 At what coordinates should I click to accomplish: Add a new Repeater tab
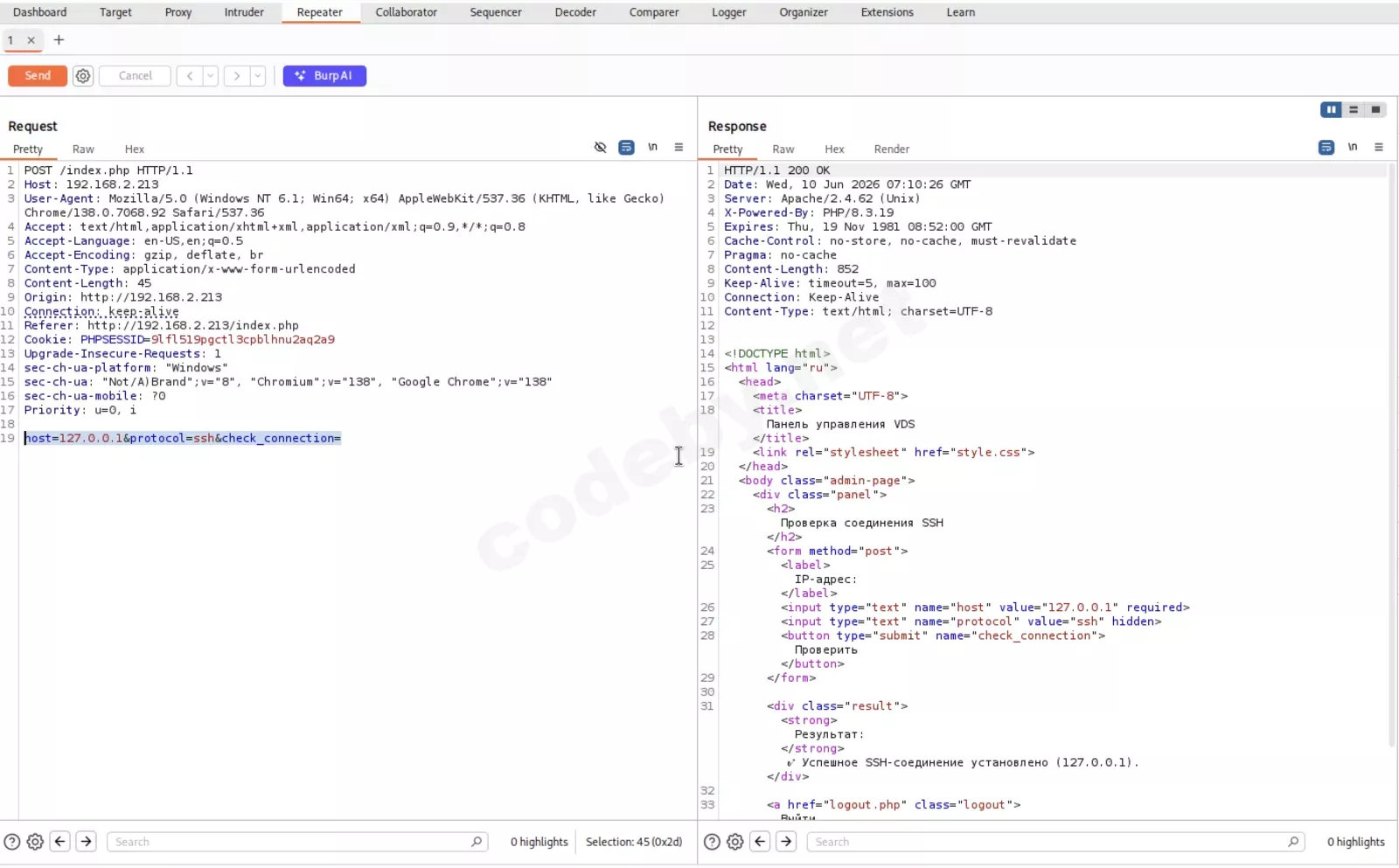pyautogui.click(x=59, y=40)
